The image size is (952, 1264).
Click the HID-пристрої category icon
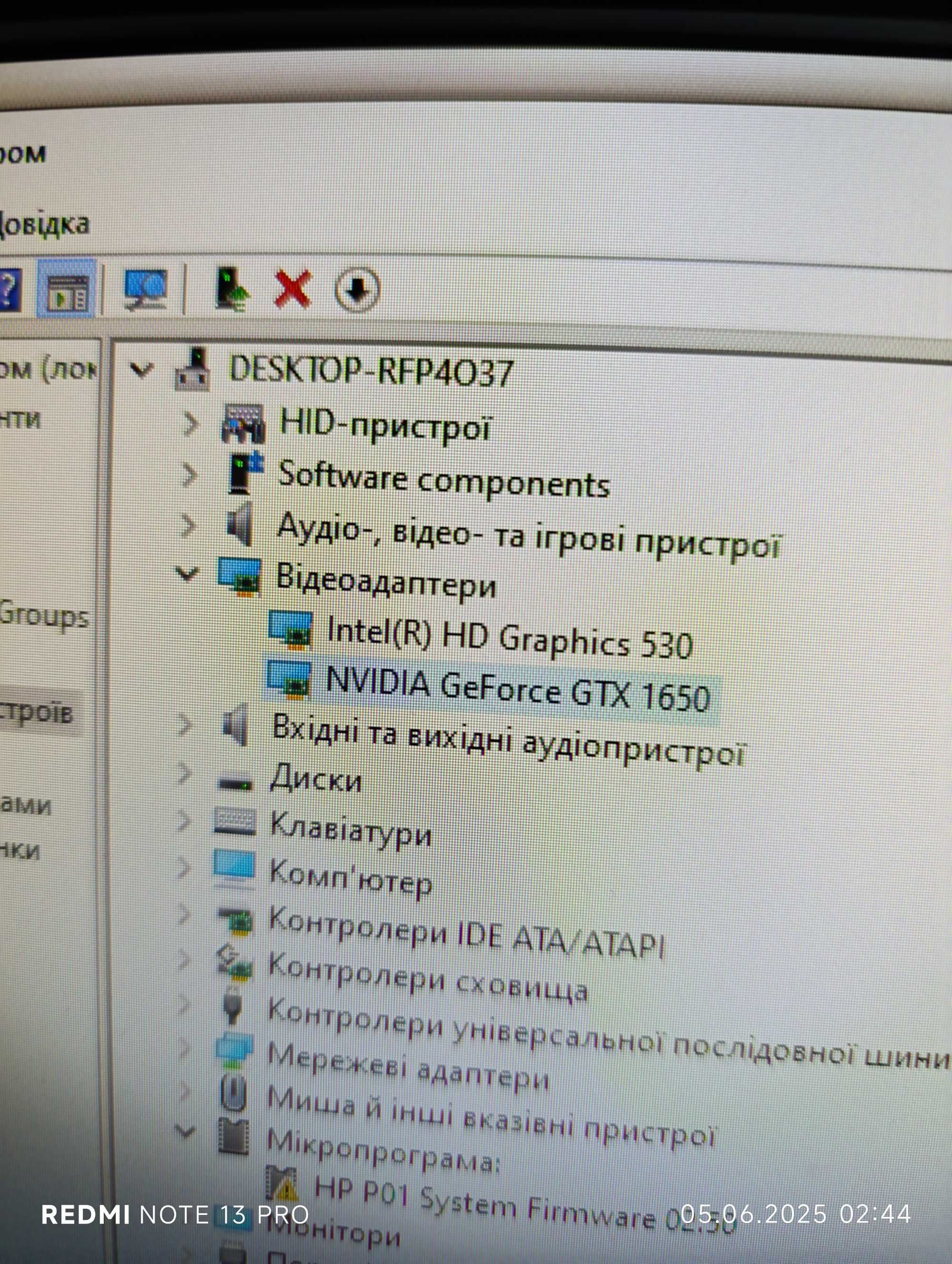[243, 424]
